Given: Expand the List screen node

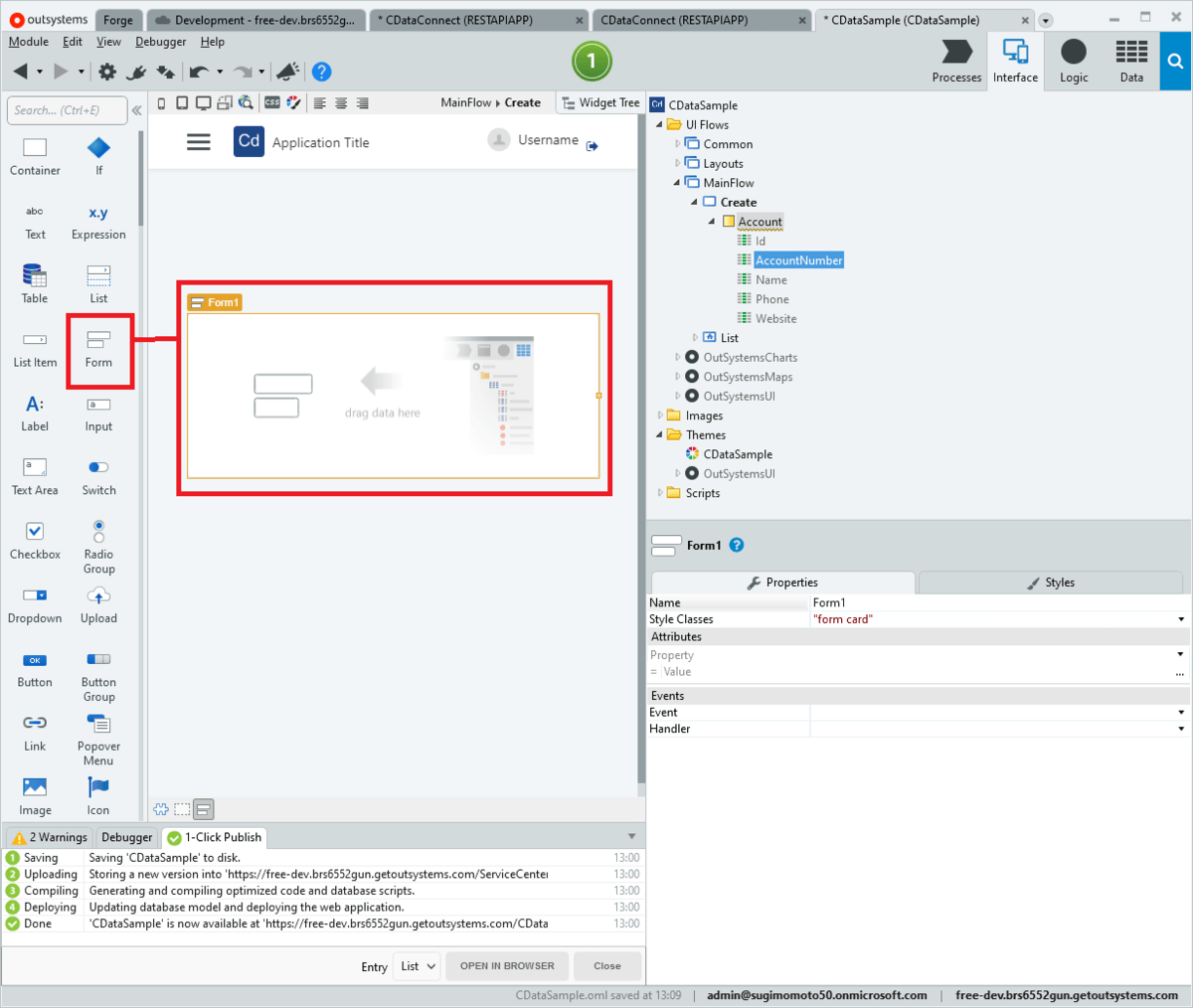Looking at the screenshot, I should click(695, 338).
